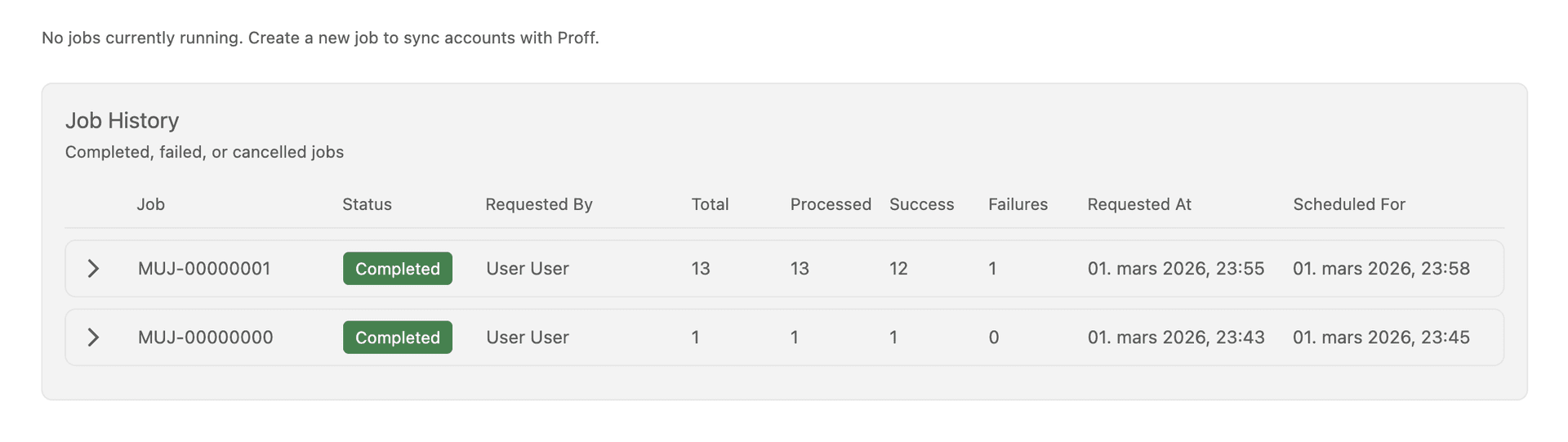Click the Job column header
This screenshot has height=442, width=1568.
click(x=151, y=204)
